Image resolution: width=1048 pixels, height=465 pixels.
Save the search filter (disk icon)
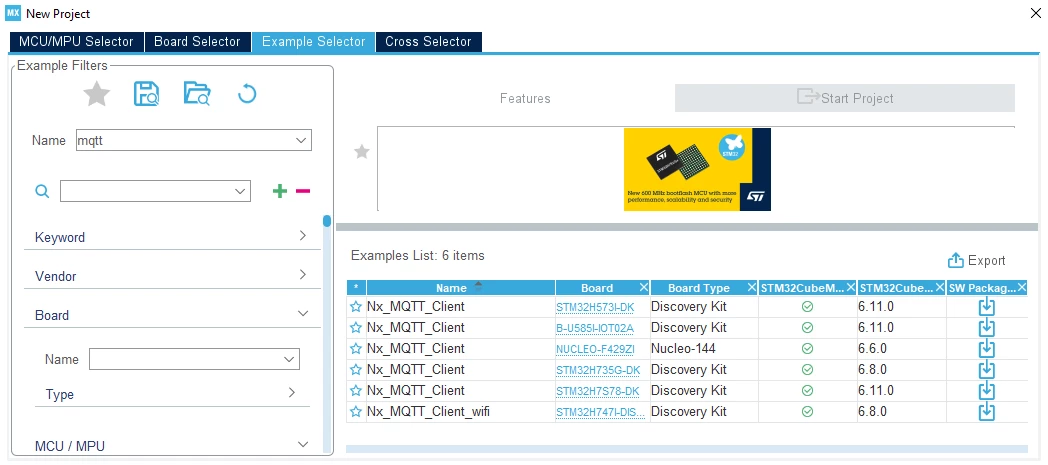click(146, 94)
